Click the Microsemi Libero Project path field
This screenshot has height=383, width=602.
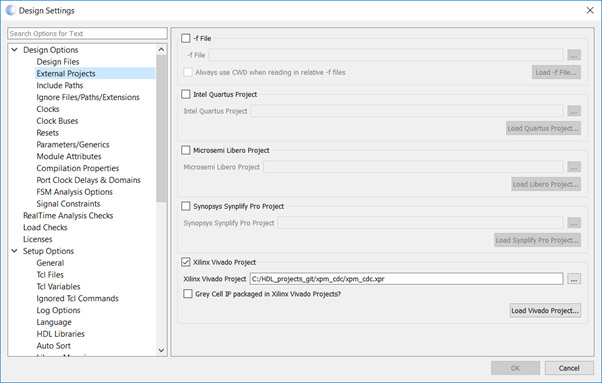click(413, 167)
